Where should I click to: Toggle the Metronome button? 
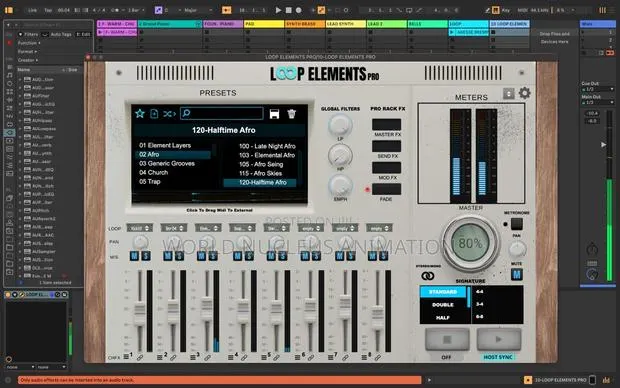(x=516, y=224)
